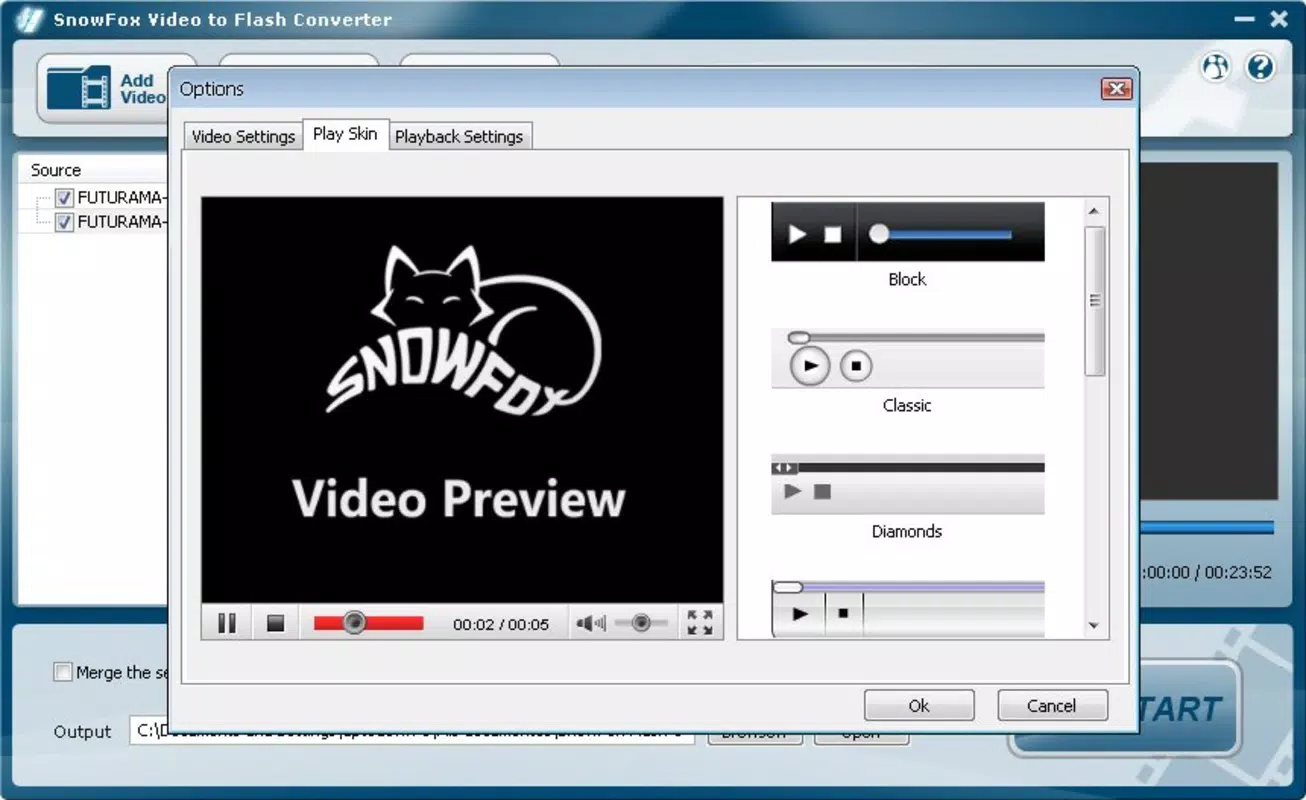Click the 00:02 / 00:05 time display
Screen dimensions: 1306x800
[x=501, y=624]
